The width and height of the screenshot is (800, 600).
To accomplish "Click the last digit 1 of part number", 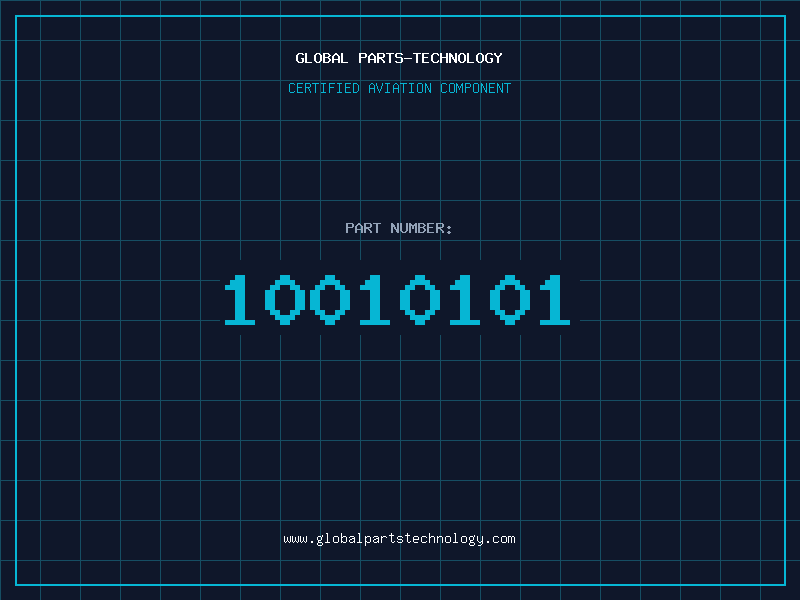I will (x=555, y=299).
